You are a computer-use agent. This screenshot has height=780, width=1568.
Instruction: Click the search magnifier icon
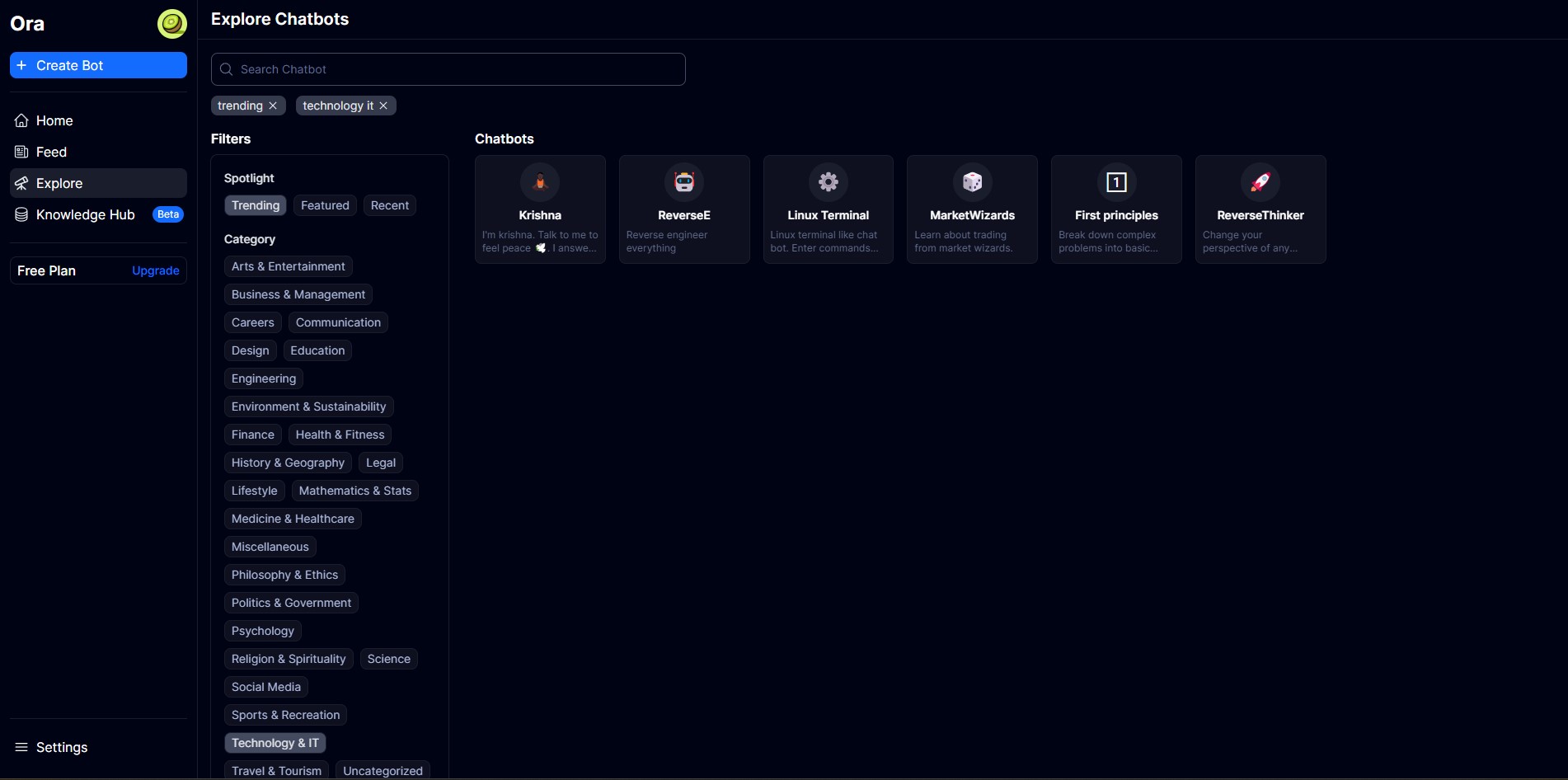click(227, 69)
